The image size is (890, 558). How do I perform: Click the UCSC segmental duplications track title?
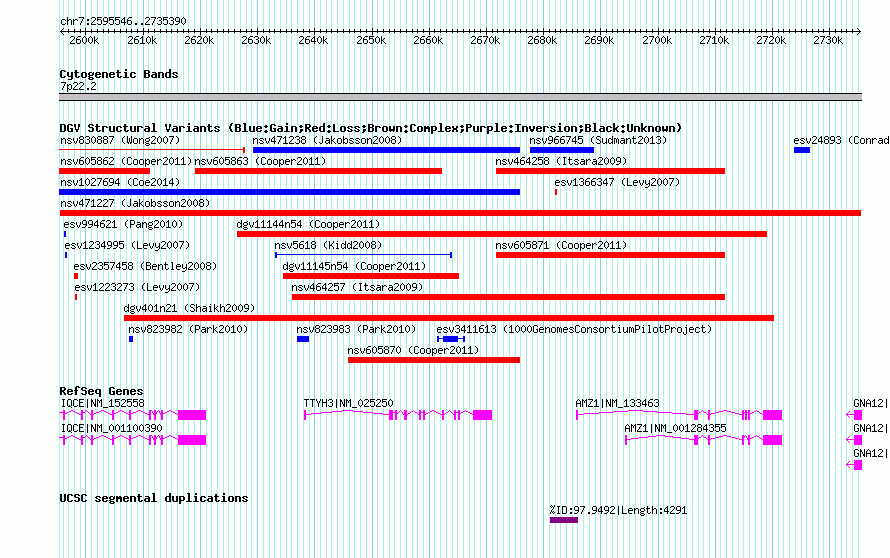tap(154, 498)
